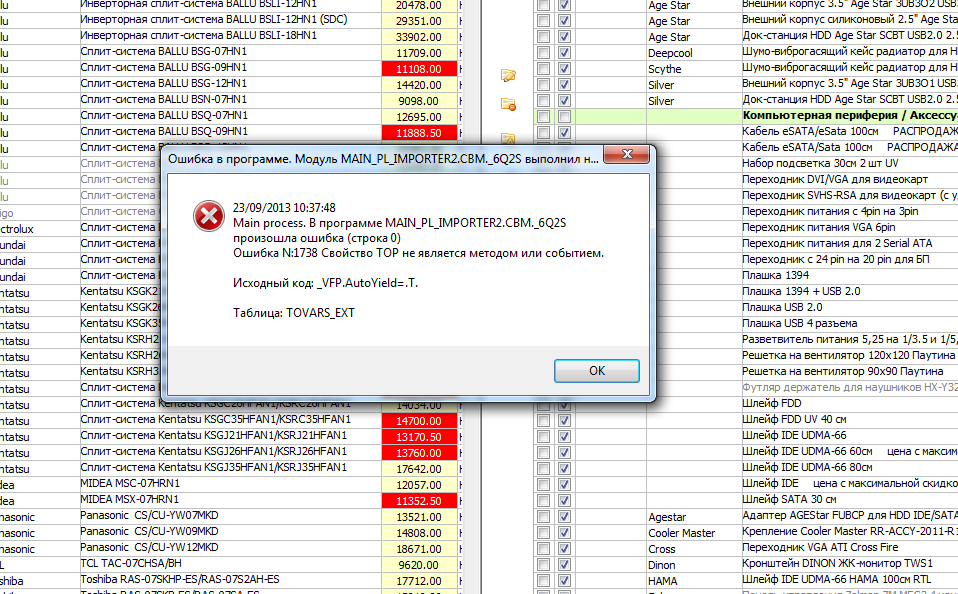Click the delete folder icon with red minus
Viewport: 958px width, 594px height.
[x=508, y=104]
